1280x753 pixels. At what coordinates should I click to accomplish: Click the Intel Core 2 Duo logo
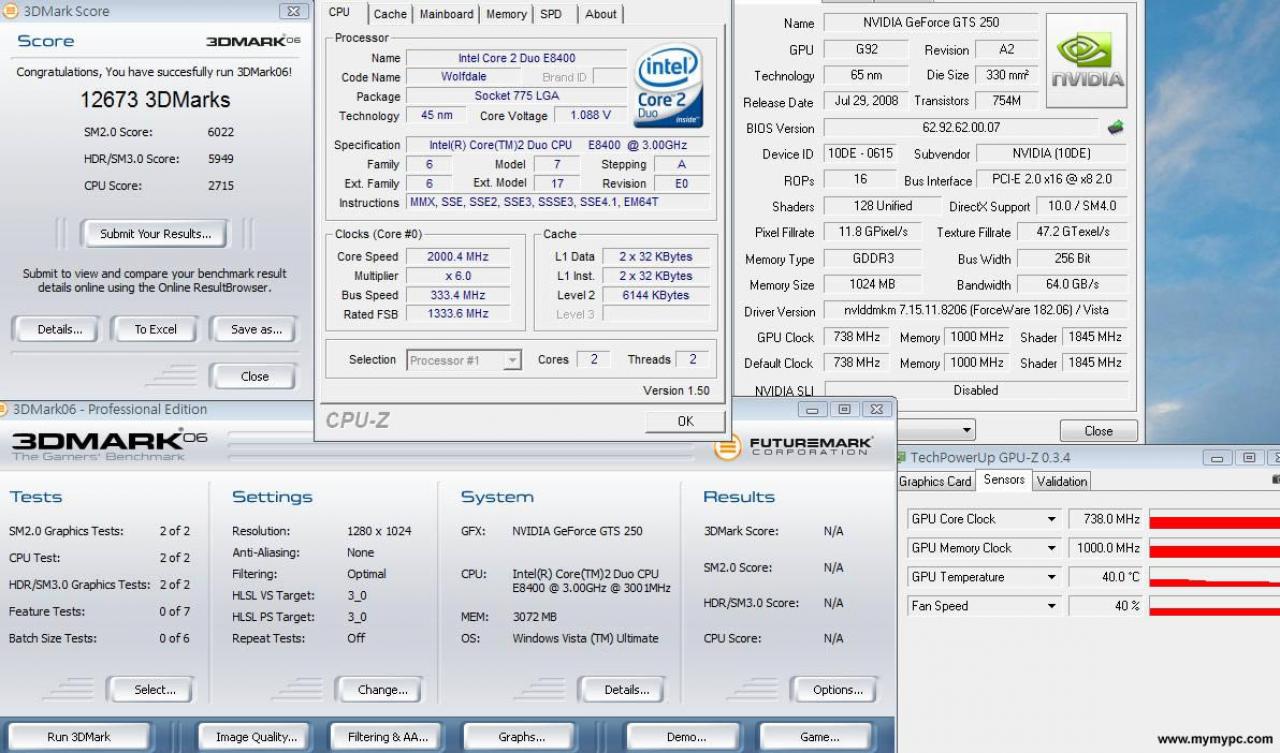668,86
